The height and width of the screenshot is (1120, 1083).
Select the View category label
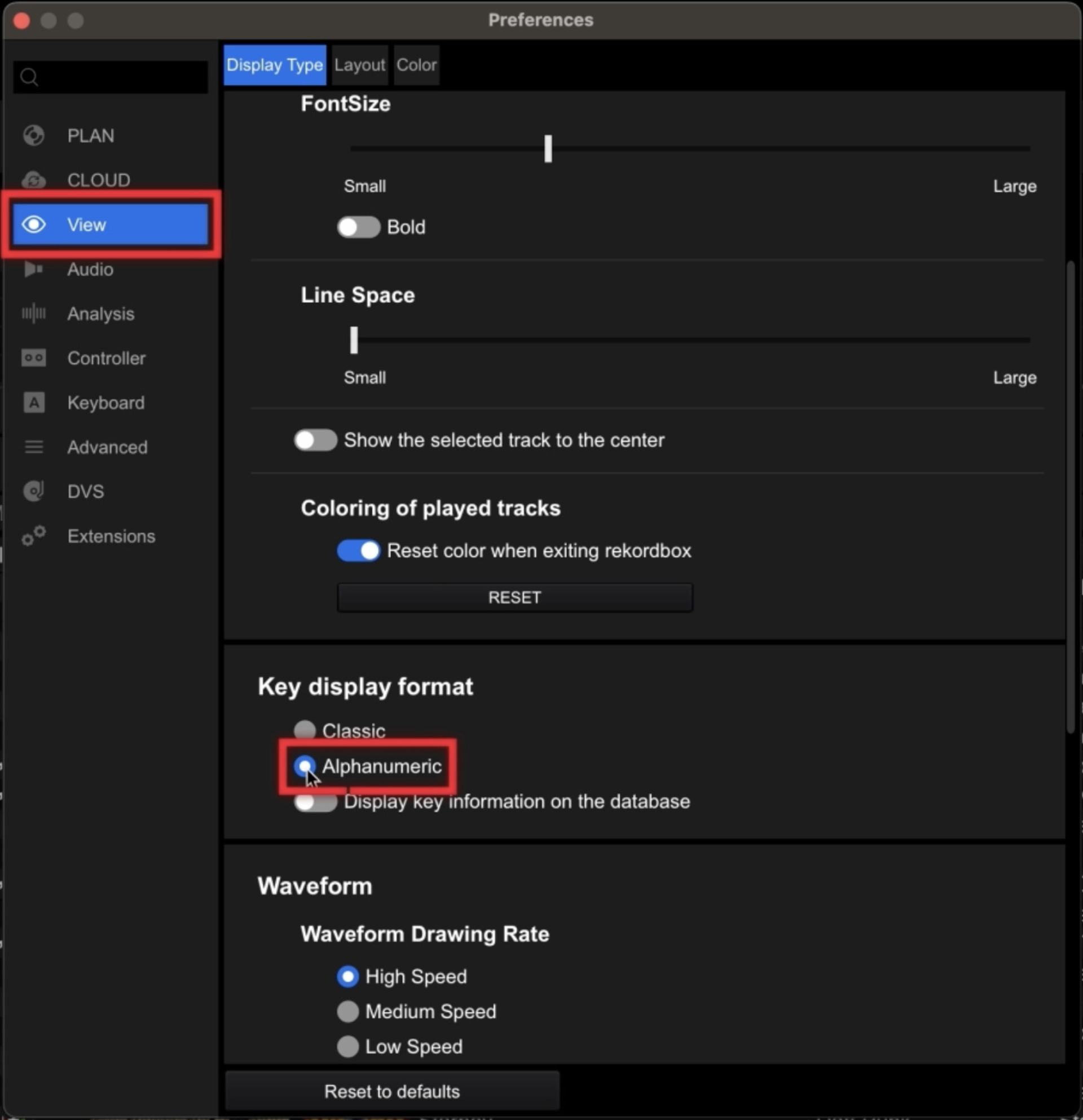pyautogui.click(x=86, y=224)
